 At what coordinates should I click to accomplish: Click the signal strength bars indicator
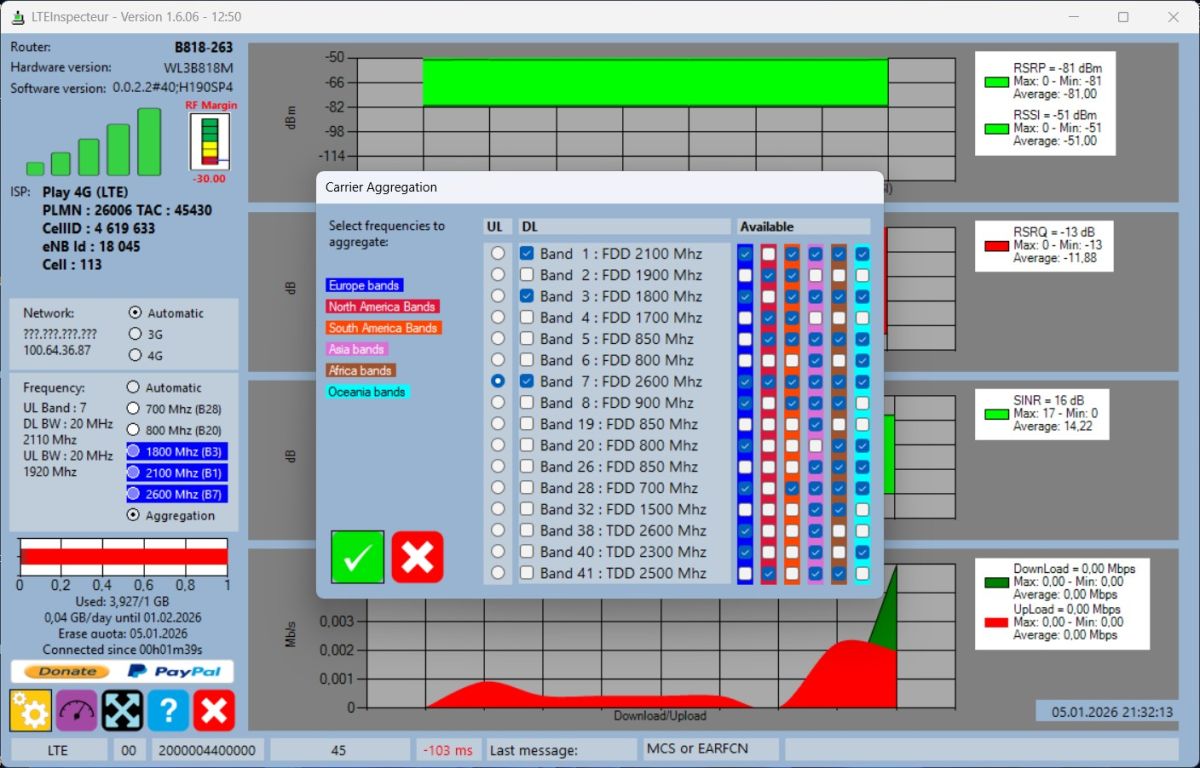click(x=94, y=142)
